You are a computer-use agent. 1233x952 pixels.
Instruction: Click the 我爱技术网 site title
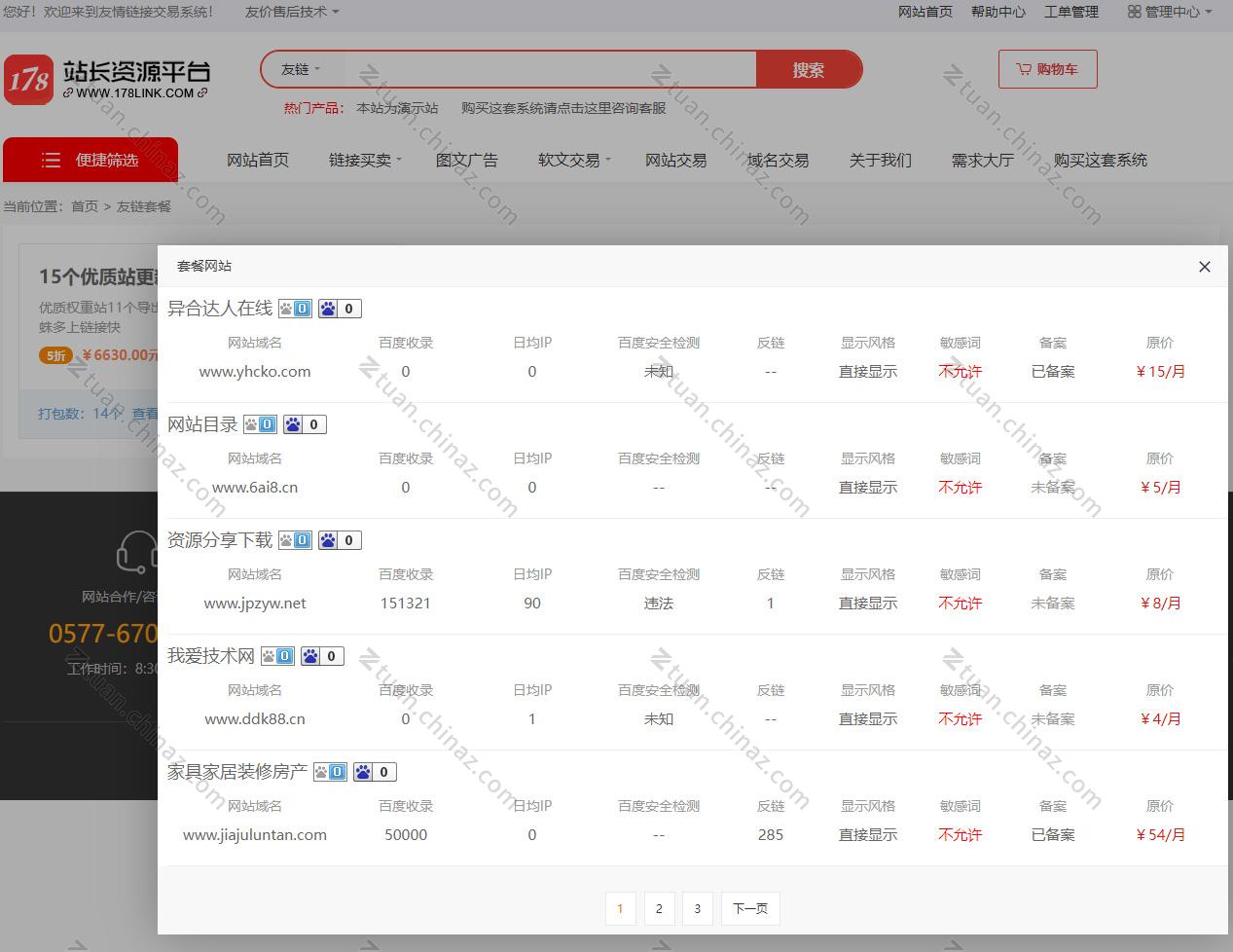pyautogui.click(x=211, y=656)
